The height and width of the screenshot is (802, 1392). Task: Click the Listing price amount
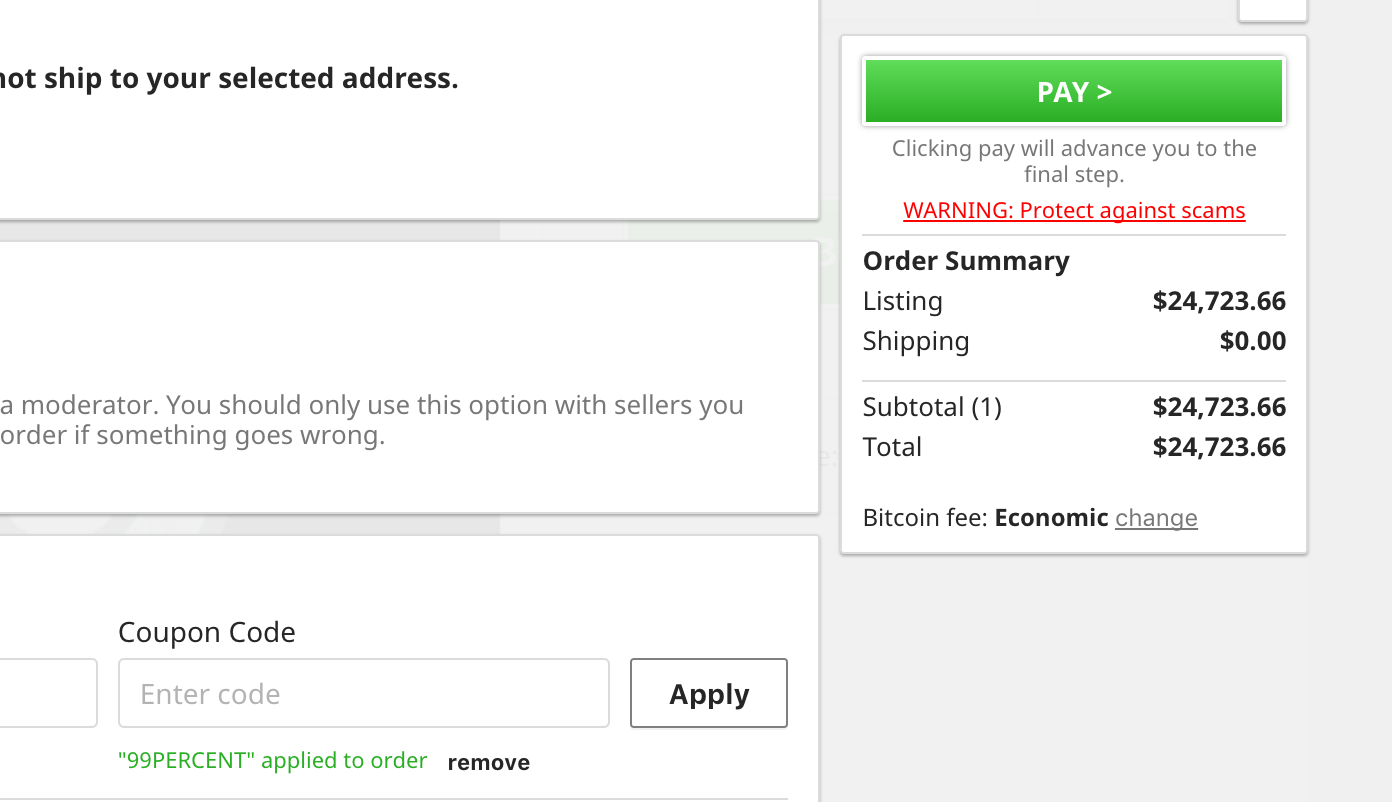1219,300
